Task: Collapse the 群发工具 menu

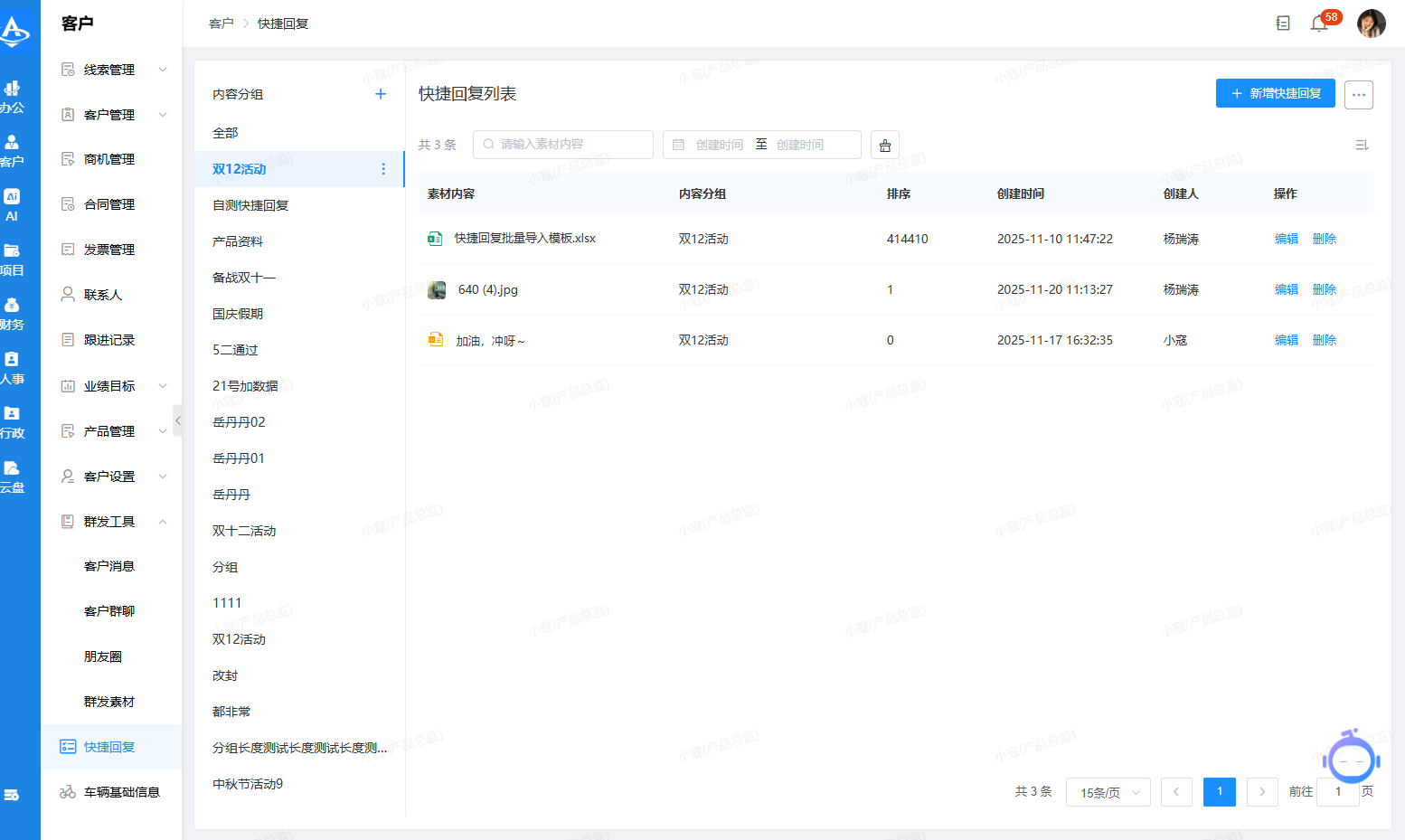Action: (x=163, y=522)
